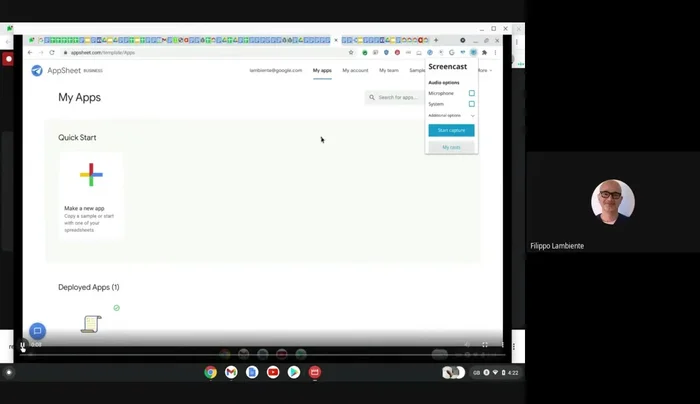
Task: Close the active browser tab
Action: pos(336,40)
